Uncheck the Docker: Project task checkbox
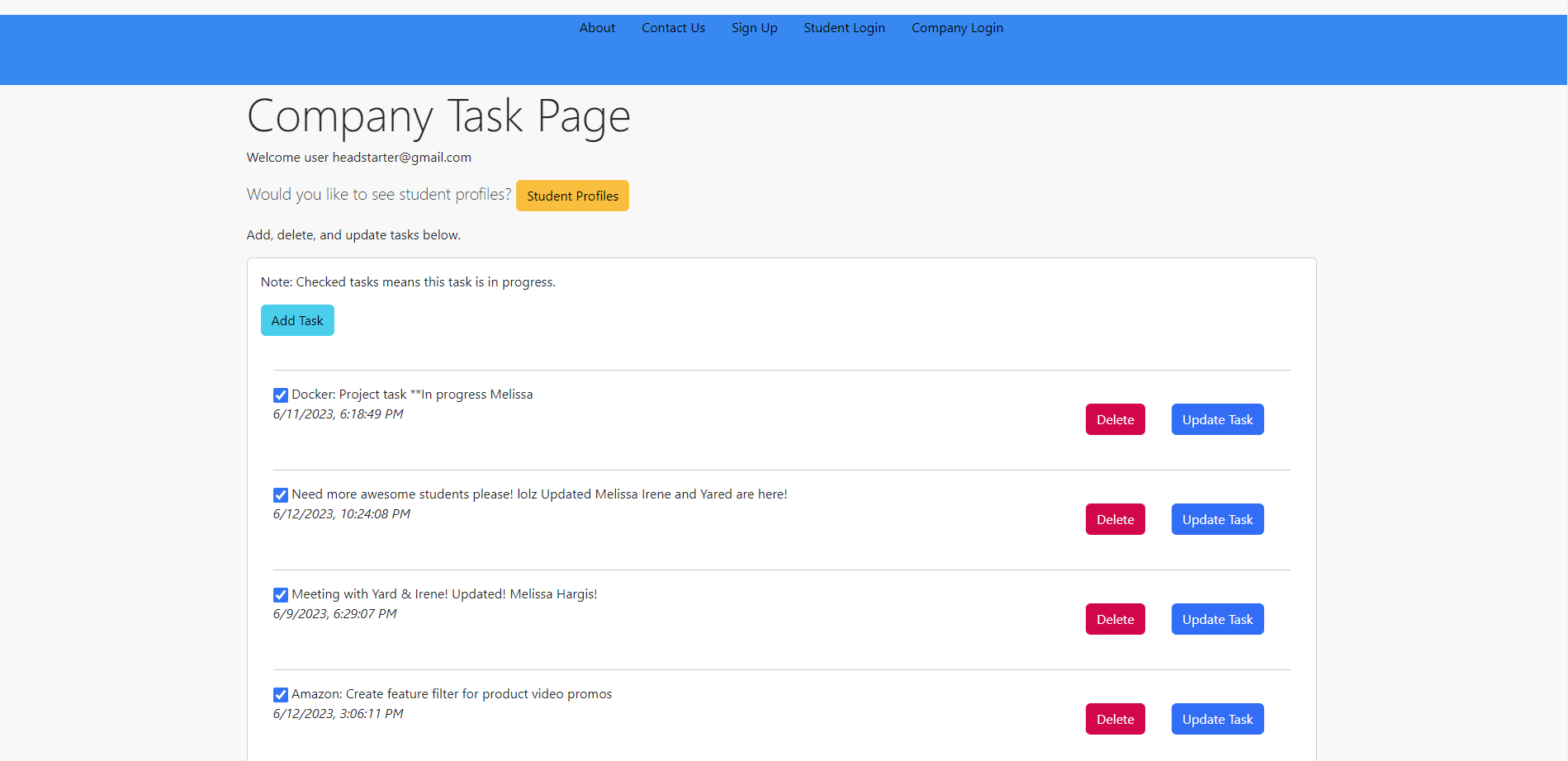Screen dimensions: 1568x761 click(280, 395)
